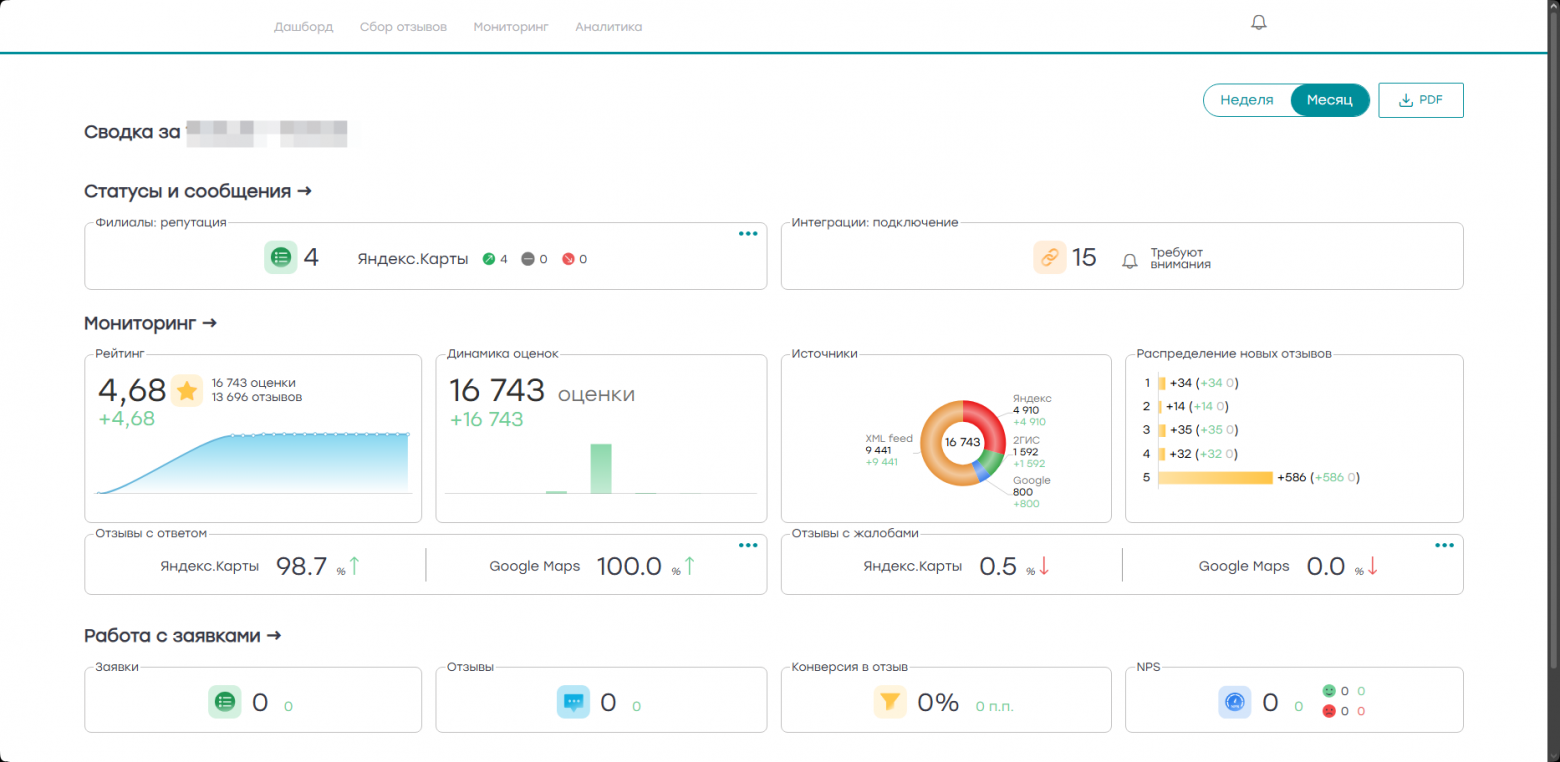Select the Месяц period option

click(x=1330, y=100)
